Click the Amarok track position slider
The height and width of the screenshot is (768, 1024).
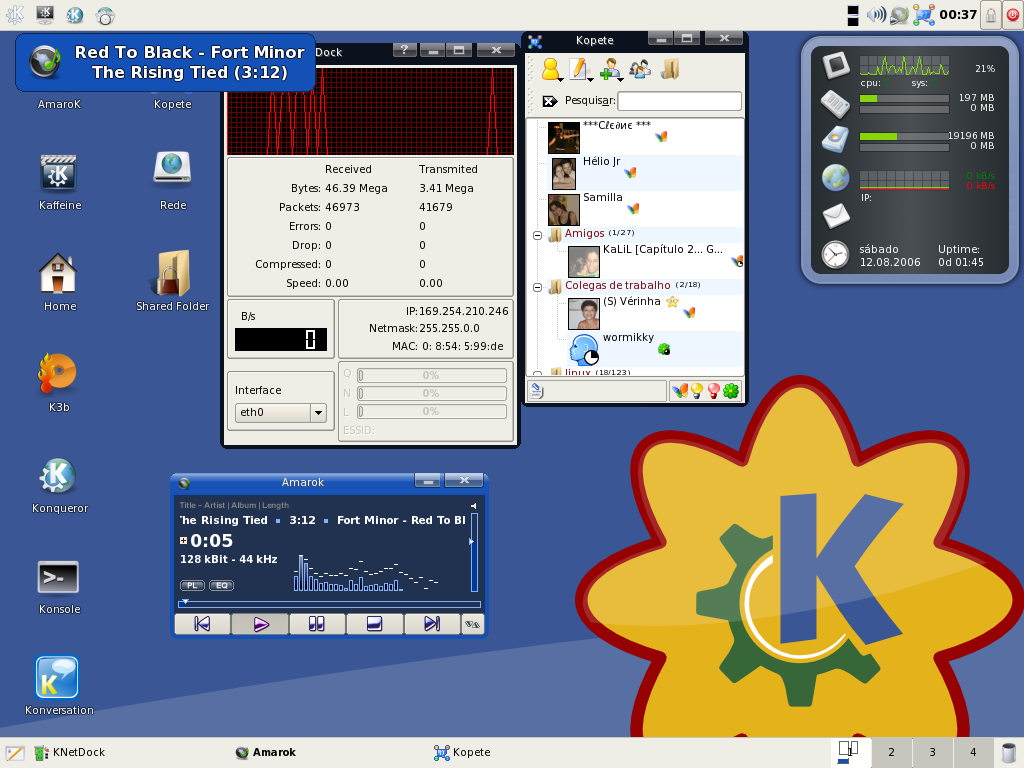(x=329, y=604)
